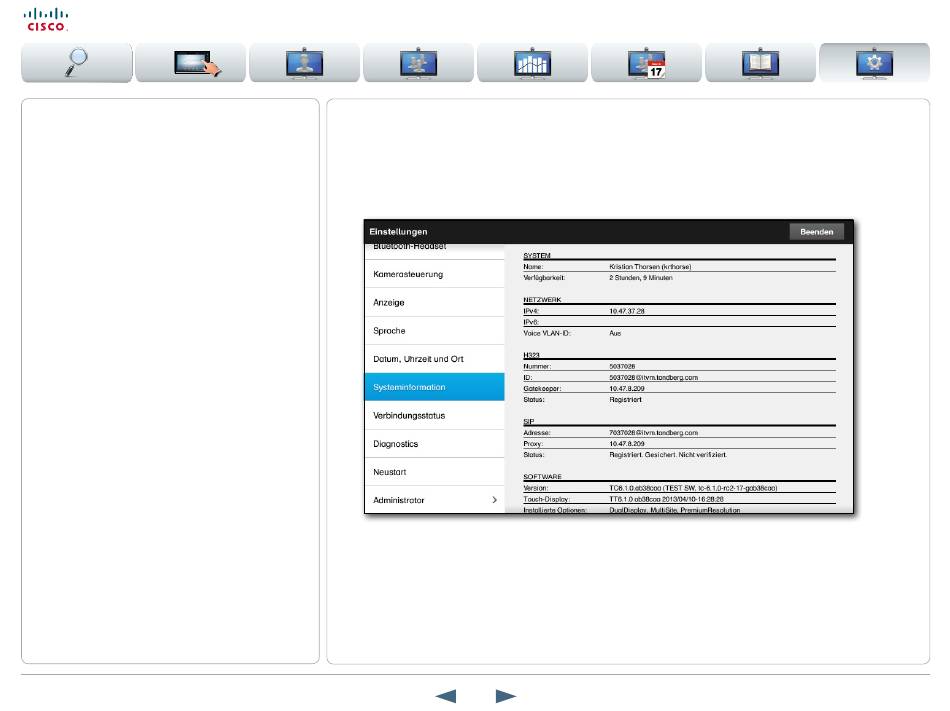Image resolution: width=950 pixels, height=711 pixels.
Task: Click the Touch-Display version value TT6.1.0
Action: point(666,499)
